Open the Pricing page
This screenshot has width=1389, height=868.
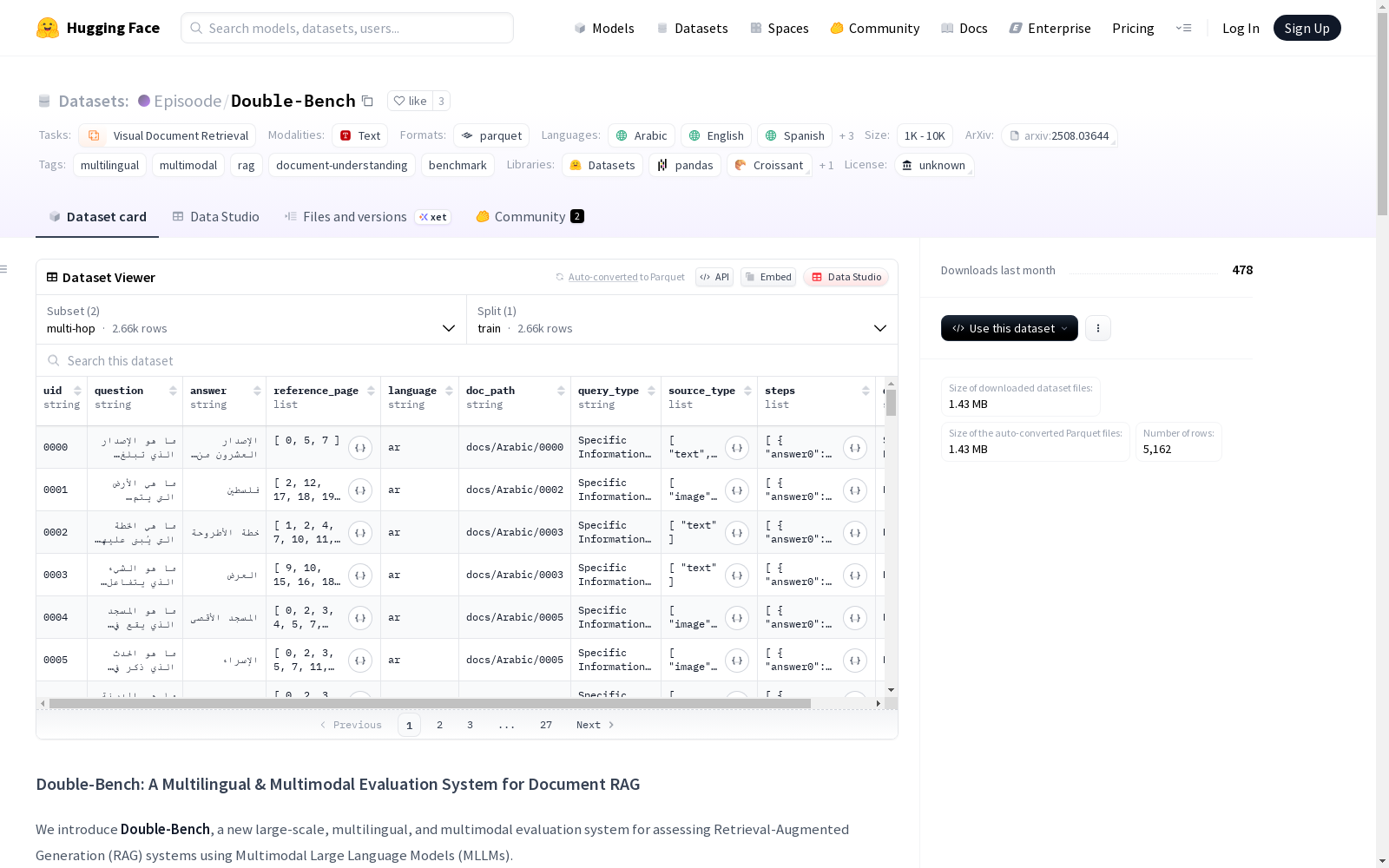[1133, 28]
